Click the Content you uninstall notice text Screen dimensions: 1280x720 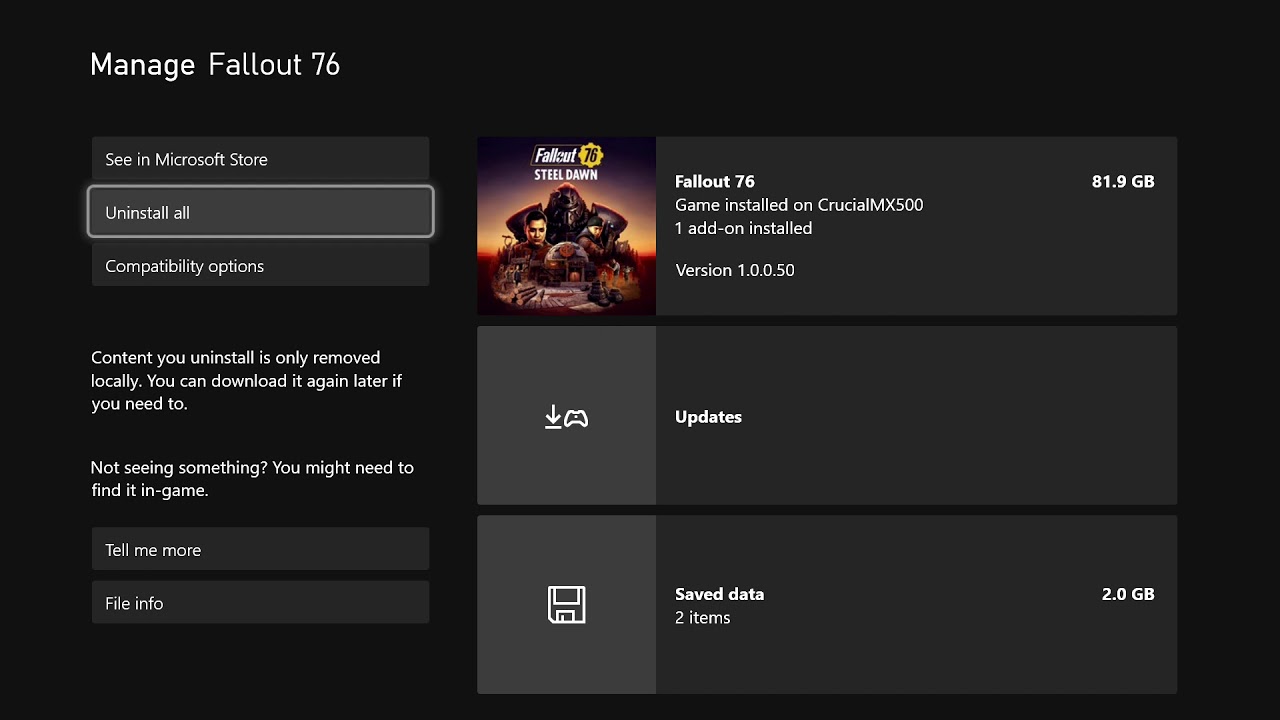247,381
